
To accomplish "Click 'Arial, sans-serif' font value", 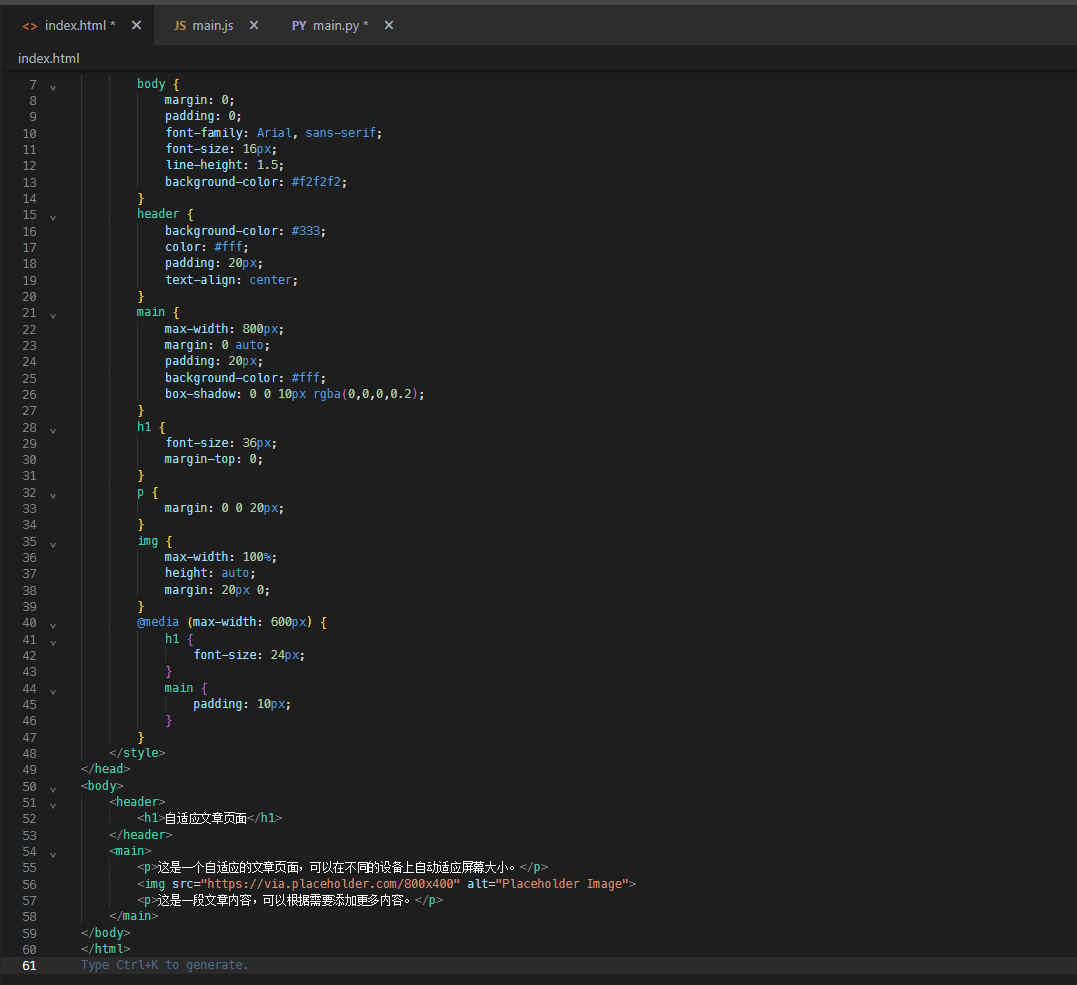I will [319, 133].
